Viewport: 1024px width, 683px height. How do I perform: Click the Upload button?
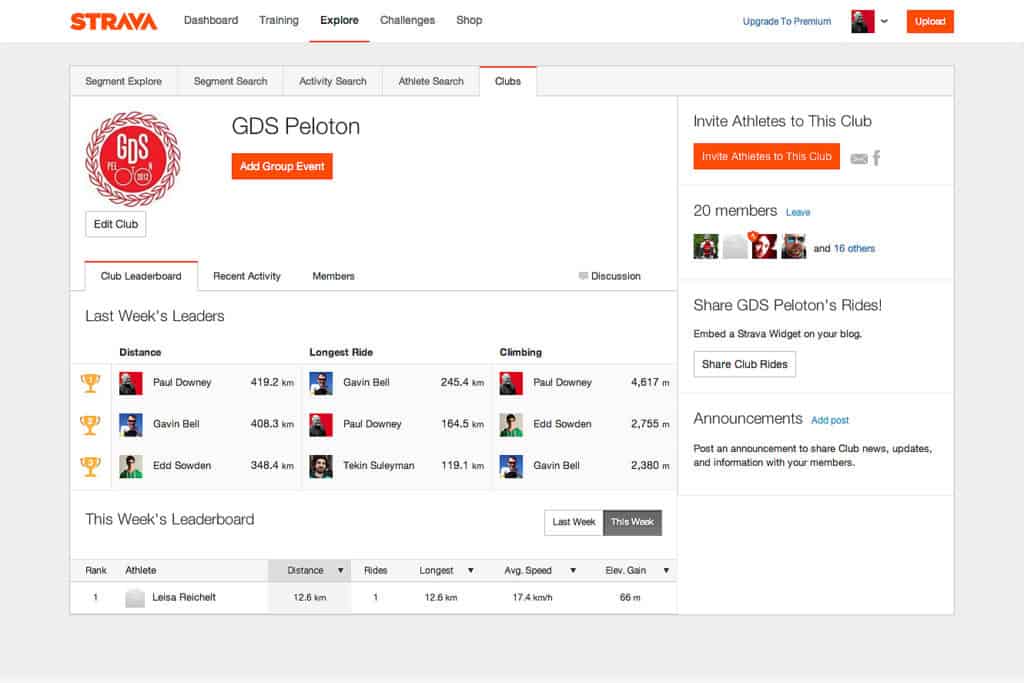tap(930, 22)
